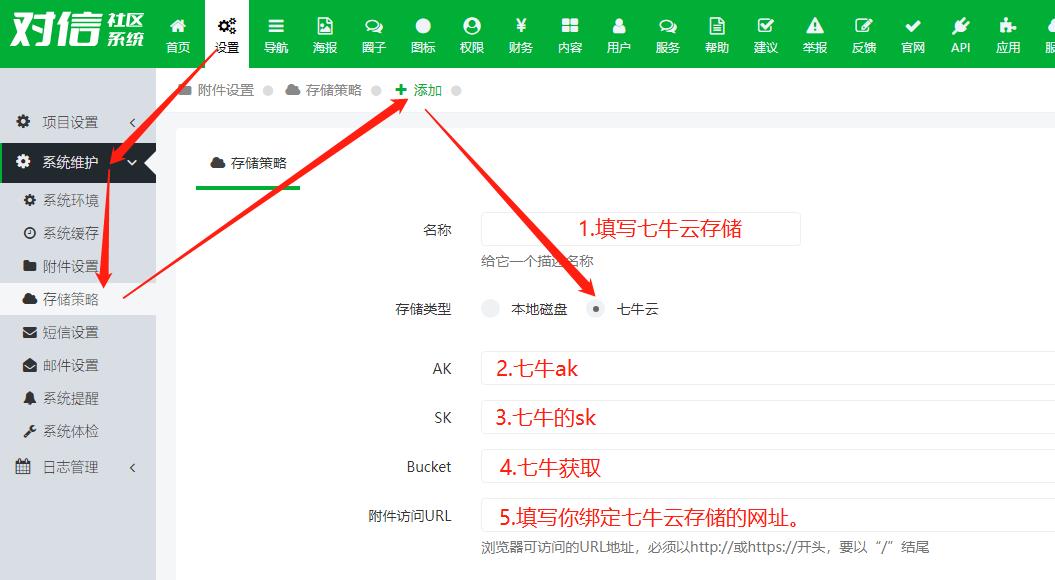Go to the 附件设置 breadcrumb tab
Image resolution: width=1055 pixels, height=580 pixels.
(x=217, y=90)
